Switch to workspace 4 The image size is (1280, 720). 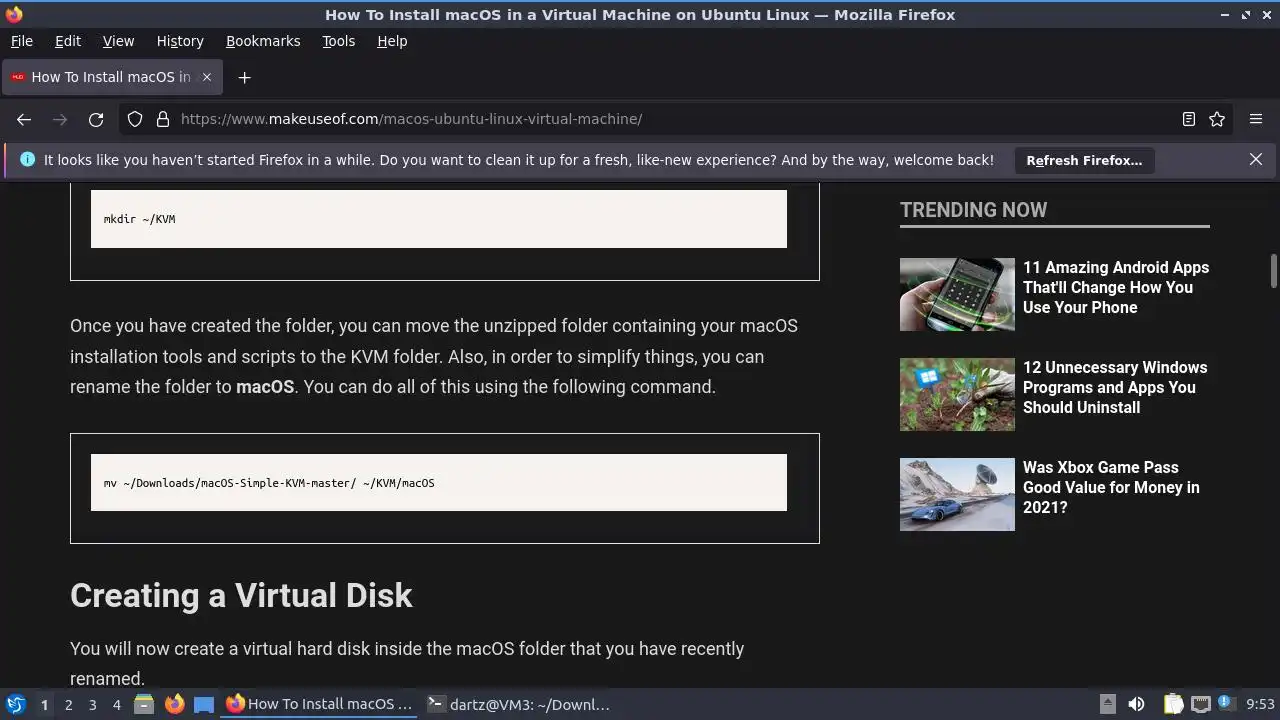pyautogui.click(x=116, y=705)
